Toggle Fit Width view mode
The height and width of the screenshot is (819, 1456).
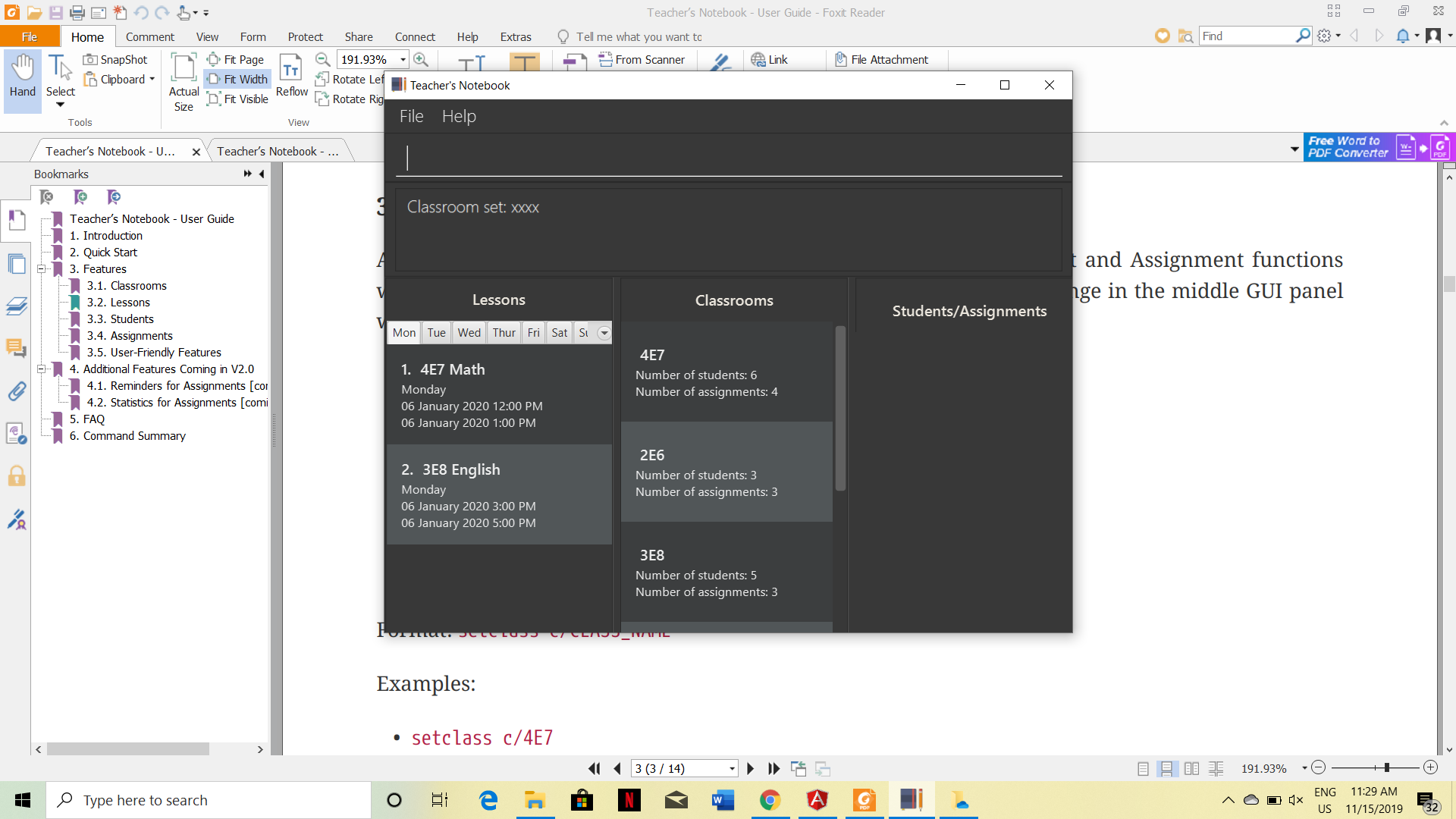(x=237, y=79)
